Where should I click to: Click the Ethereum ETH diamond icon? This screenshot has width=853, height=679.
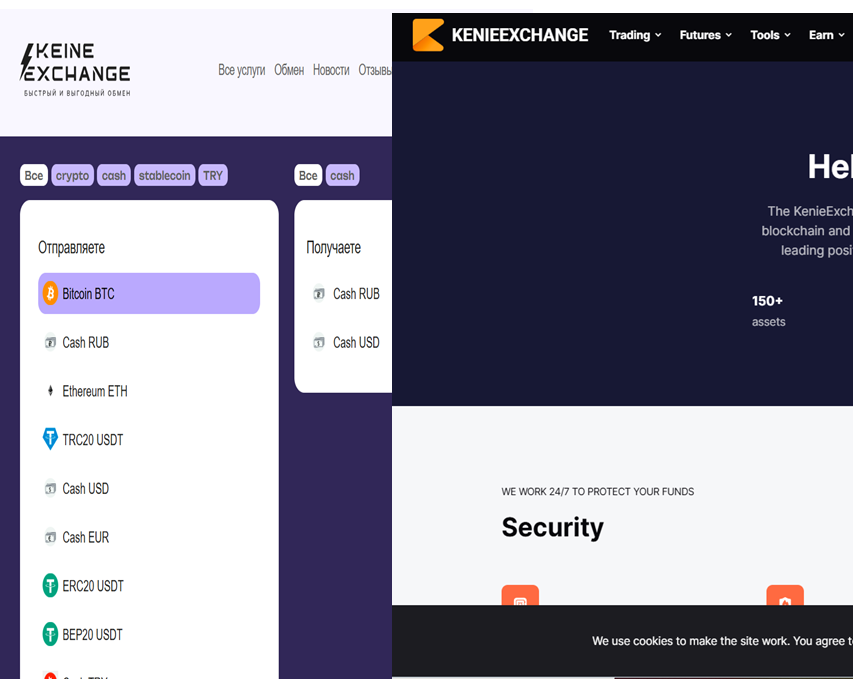point(50,391)
